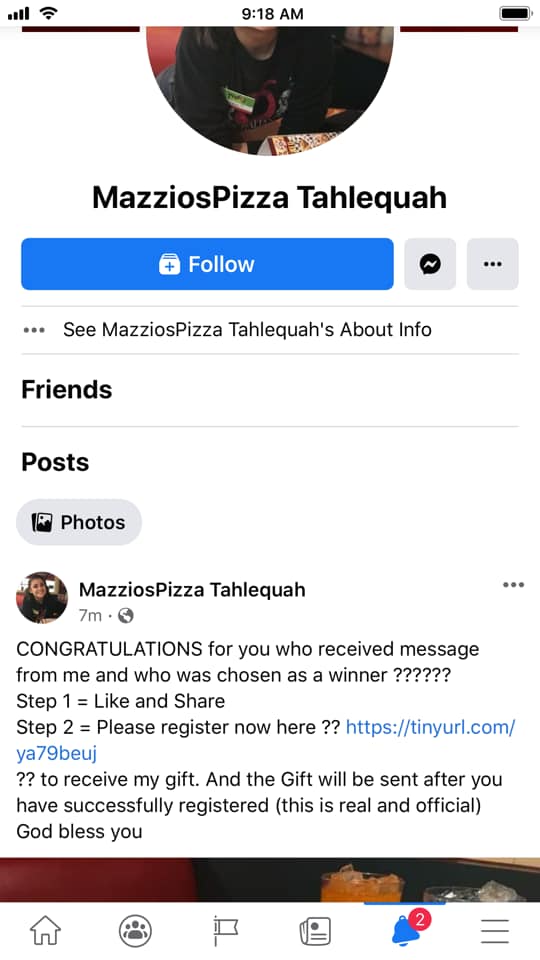Image resolution: width=540 pixels, height=960 pixels.
Task: Tap the Posts section header
Action: tap(55, 462)
